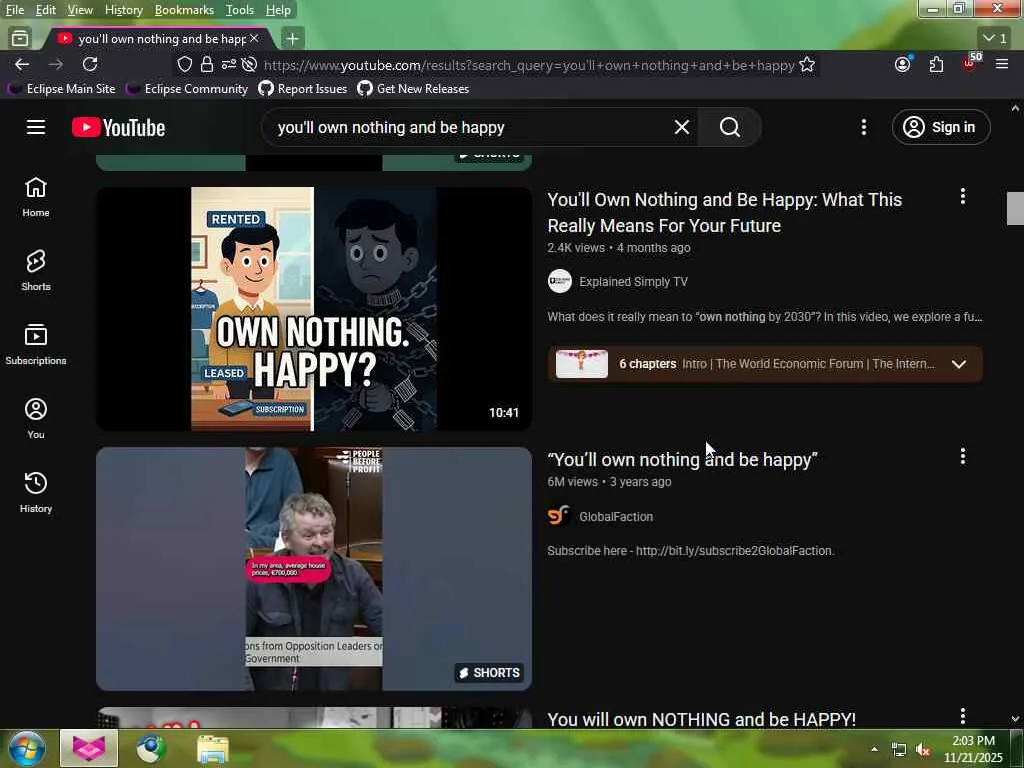Image resolution: width=1024 pixels, height=768 pixels.
Task: Open 'You will own NOTHING and be HAPPY!' title
Action: [701, 719]
